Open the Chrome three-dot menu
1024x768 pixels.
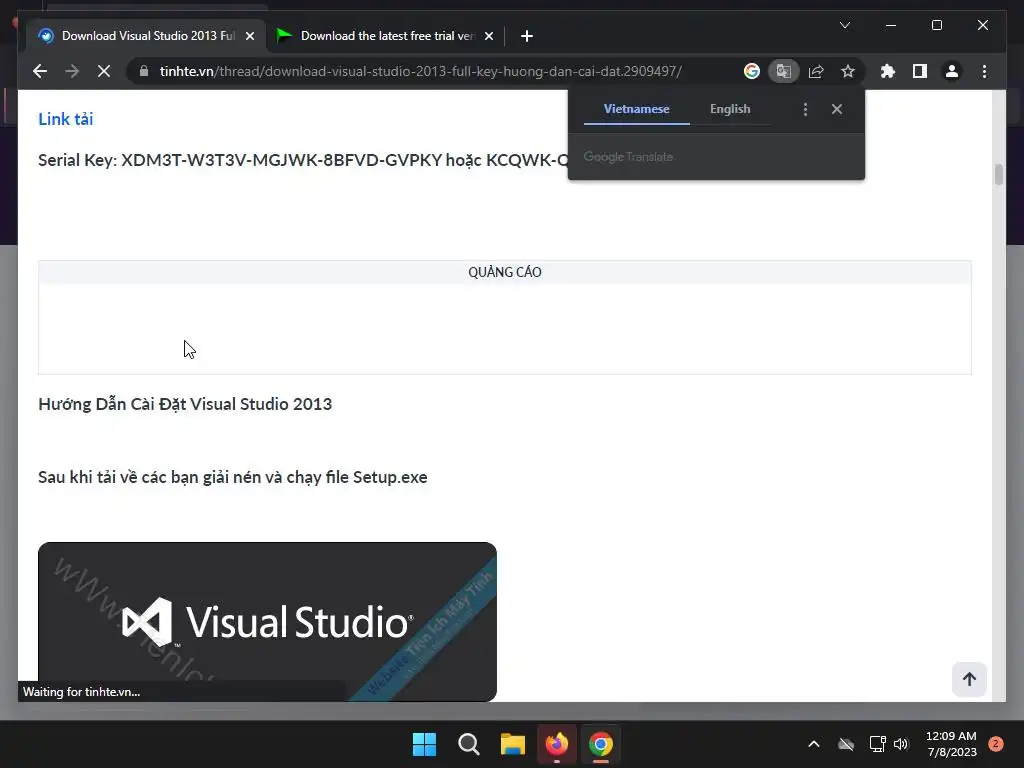[984, 71]
